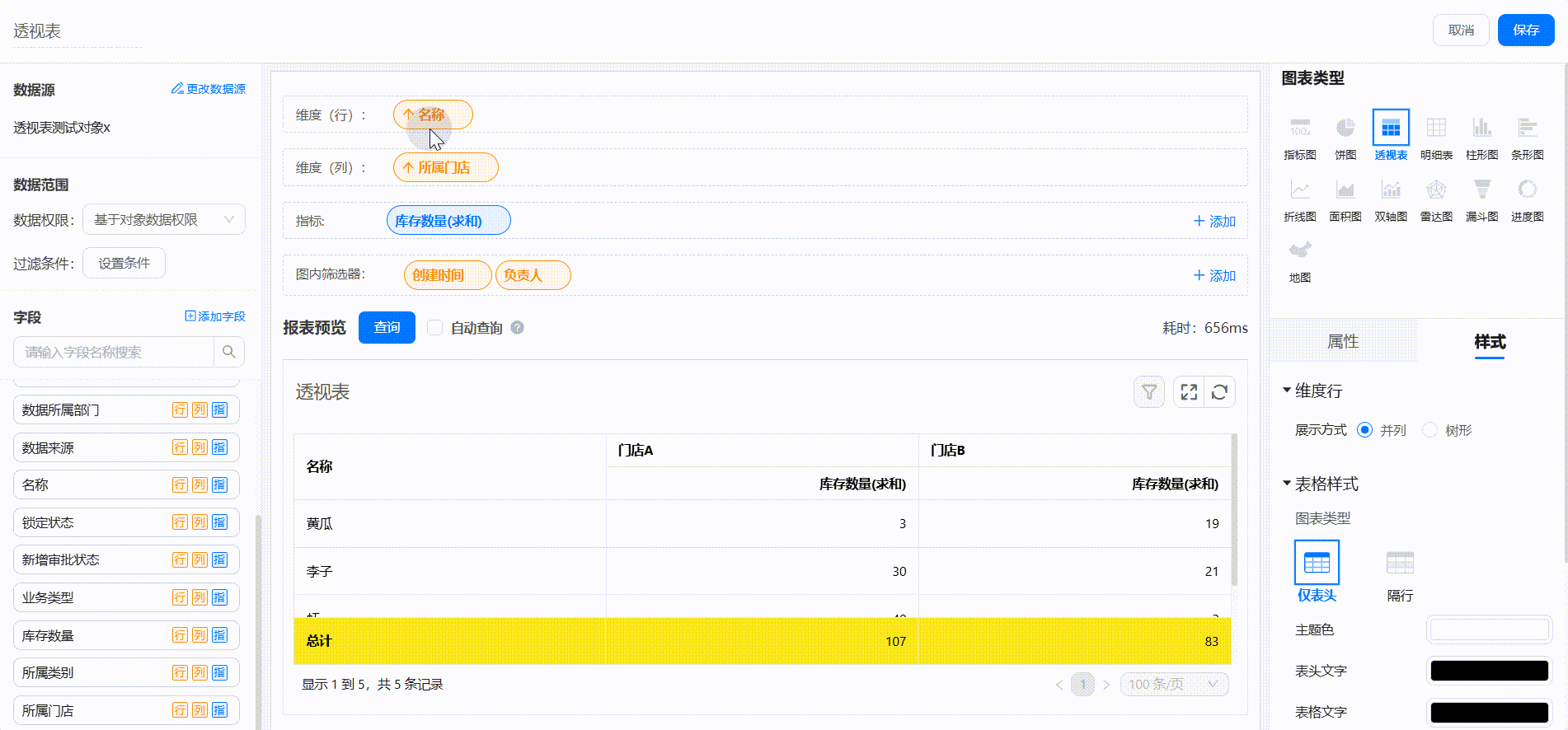Click the 设置条件 button
Viewport: 1568px width, 730px height.
(124, 263)
